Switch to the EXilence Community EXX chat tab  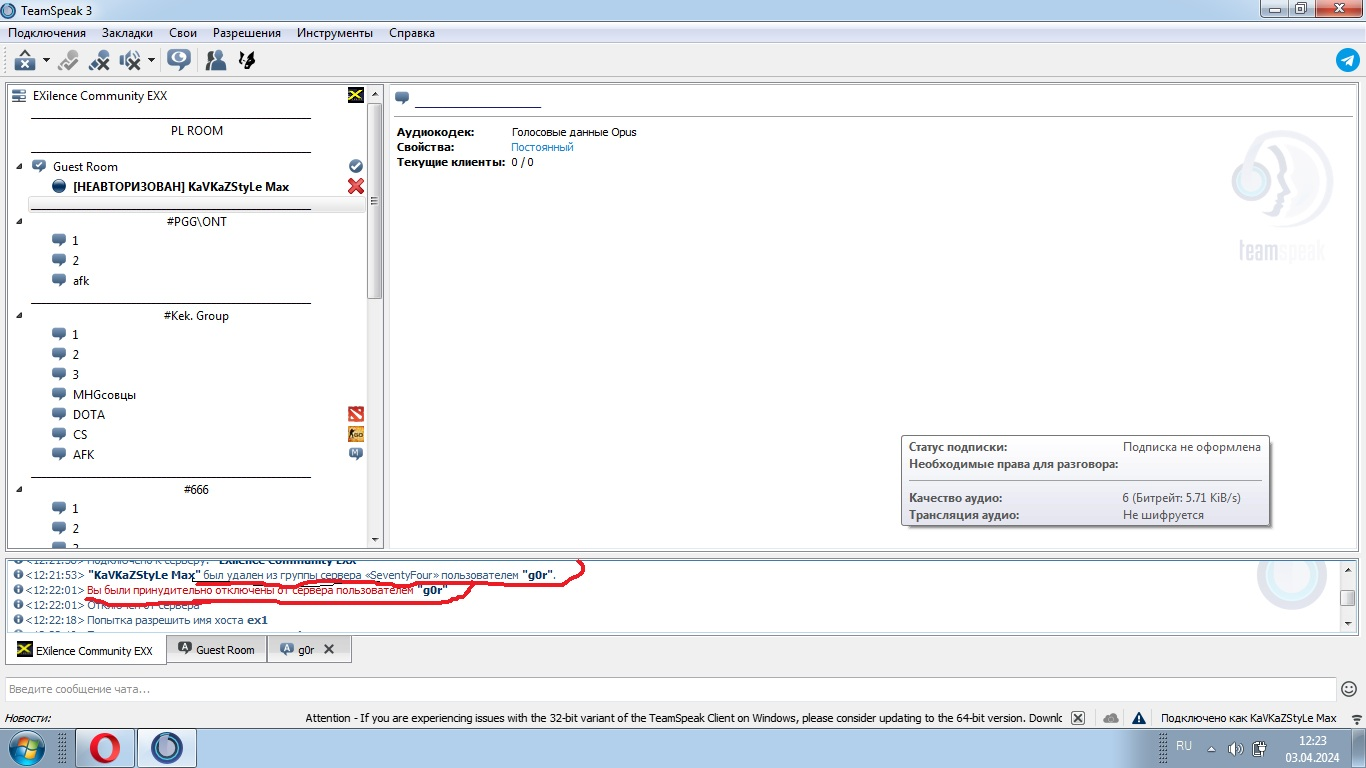tap(86, 650)
